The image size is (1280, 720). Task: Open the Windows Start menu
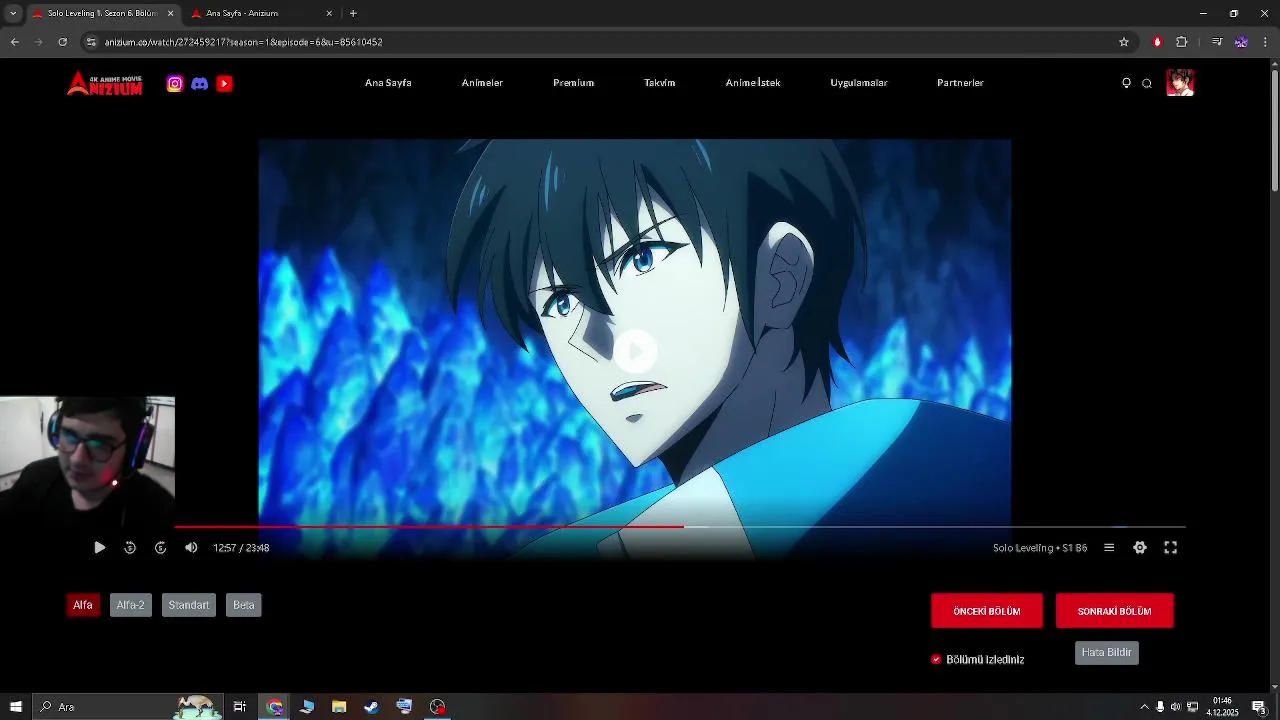coord(15,707)
